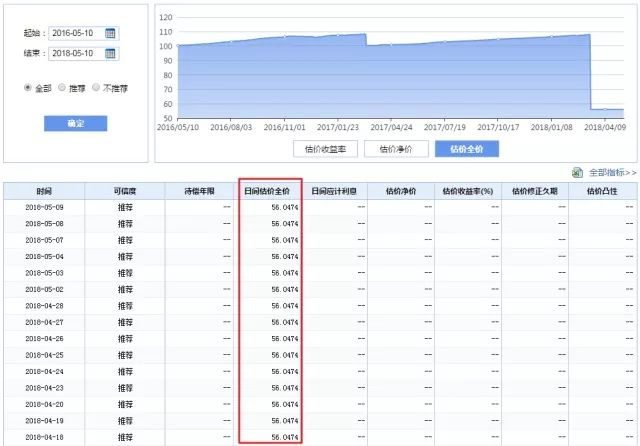The image size is (640, 446).
Task: Click 56.0474 value in 2018-04-18 row
Action: pyautogui.click(x=285, y=437)
